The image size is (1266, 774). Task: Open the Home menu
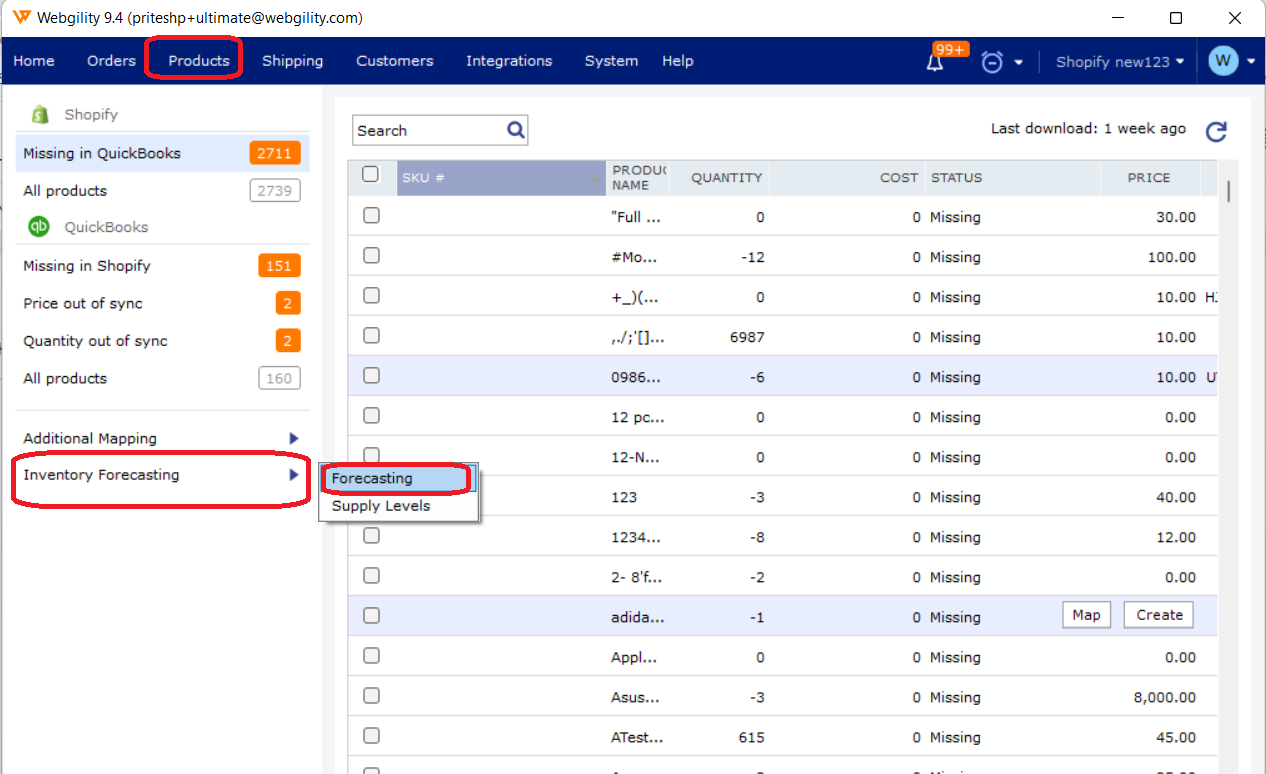(x=34, y=61)
